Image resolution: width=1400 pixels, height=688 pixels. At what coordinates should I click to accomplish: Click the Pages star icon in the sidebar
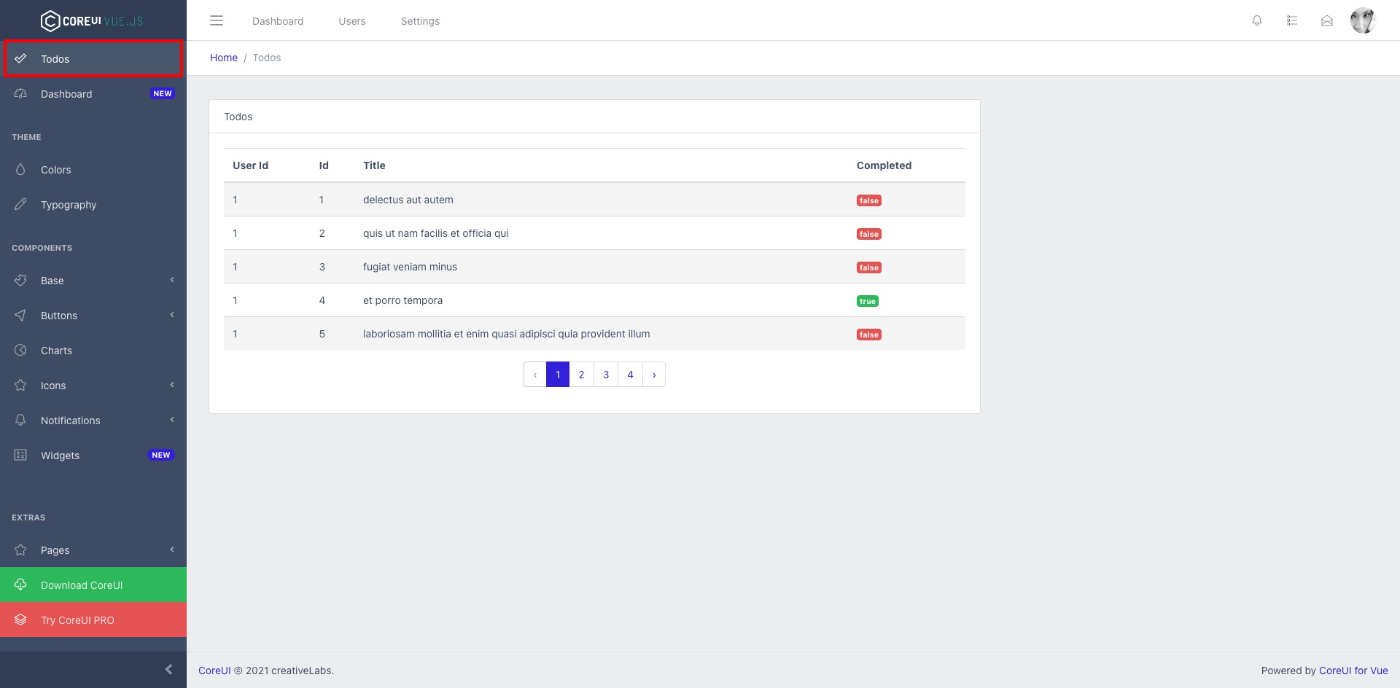[x=21, y=550]
